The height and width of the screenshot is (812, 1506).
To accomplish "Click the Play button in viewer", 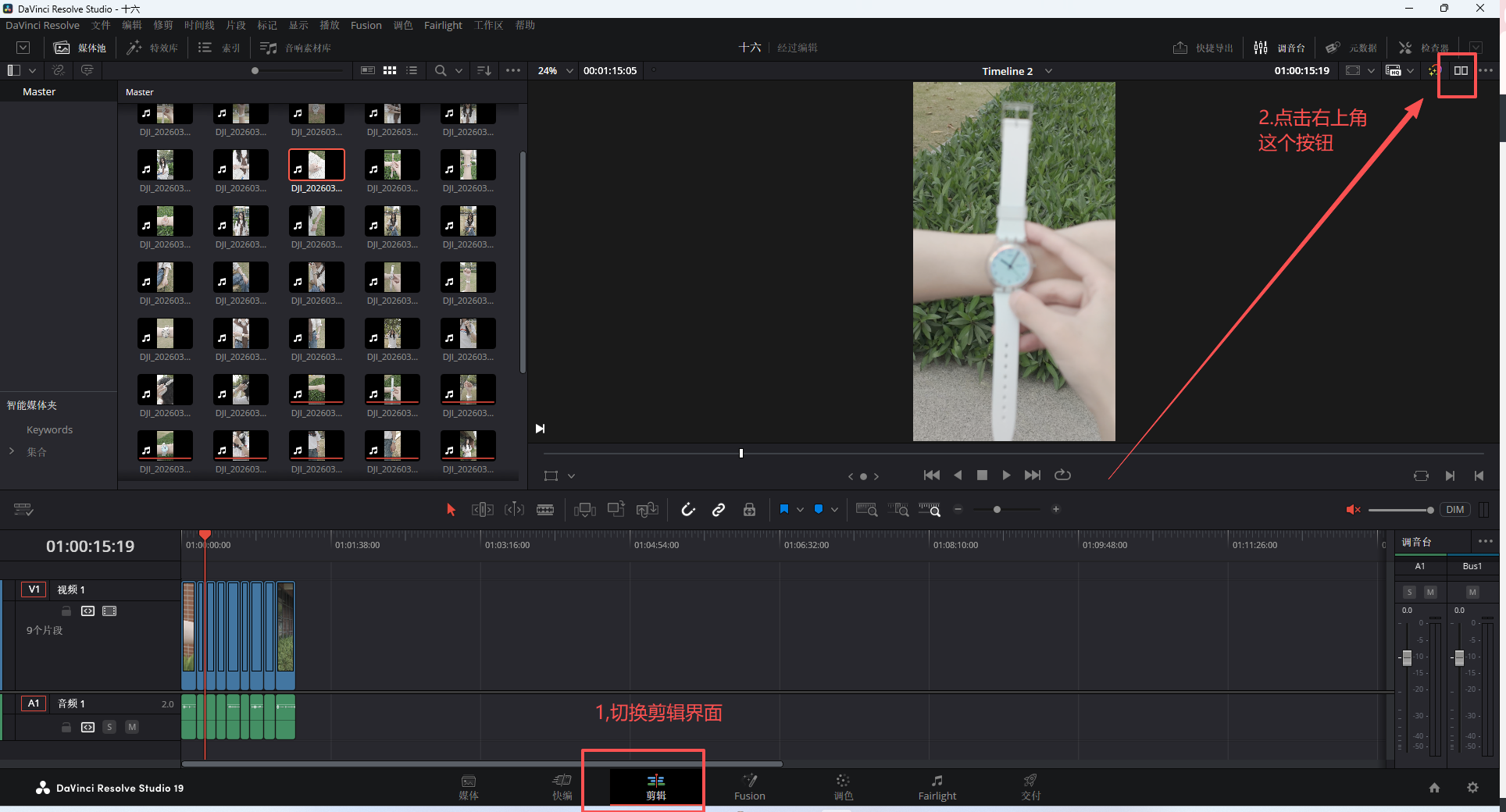I will [x=1006, y=475].
